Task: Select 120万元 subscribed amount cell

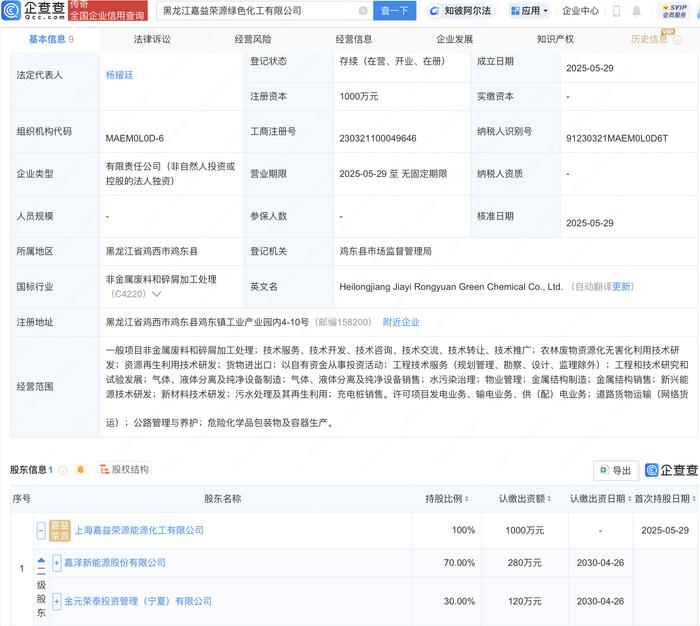Action: click(x=525, y=601)
